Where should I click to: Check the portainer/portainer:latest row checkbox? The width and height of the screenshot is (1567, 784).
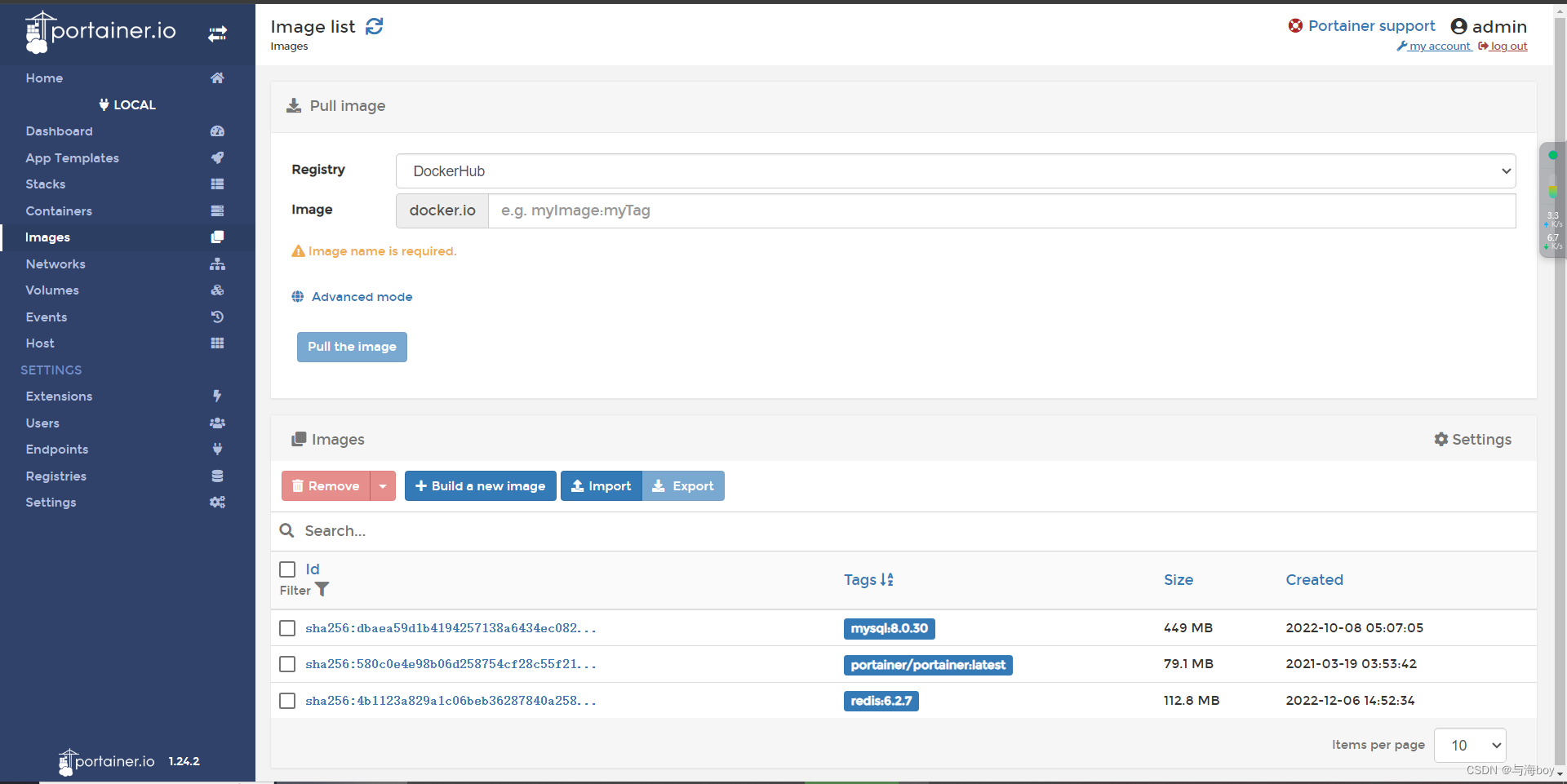tap(287, 664)
